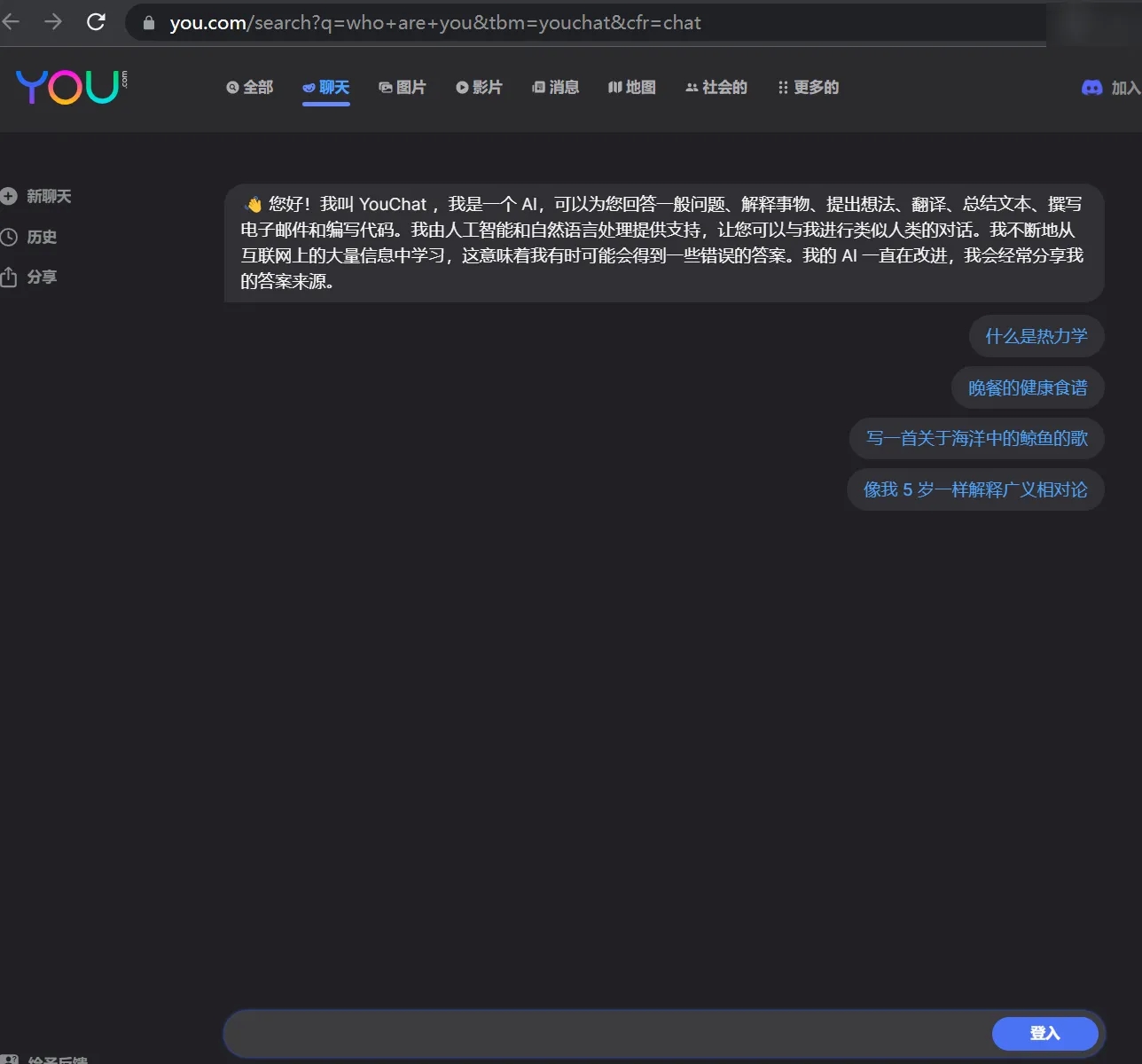Choose suggestion 晚餐的健康食谱

tap(1028, 387)
